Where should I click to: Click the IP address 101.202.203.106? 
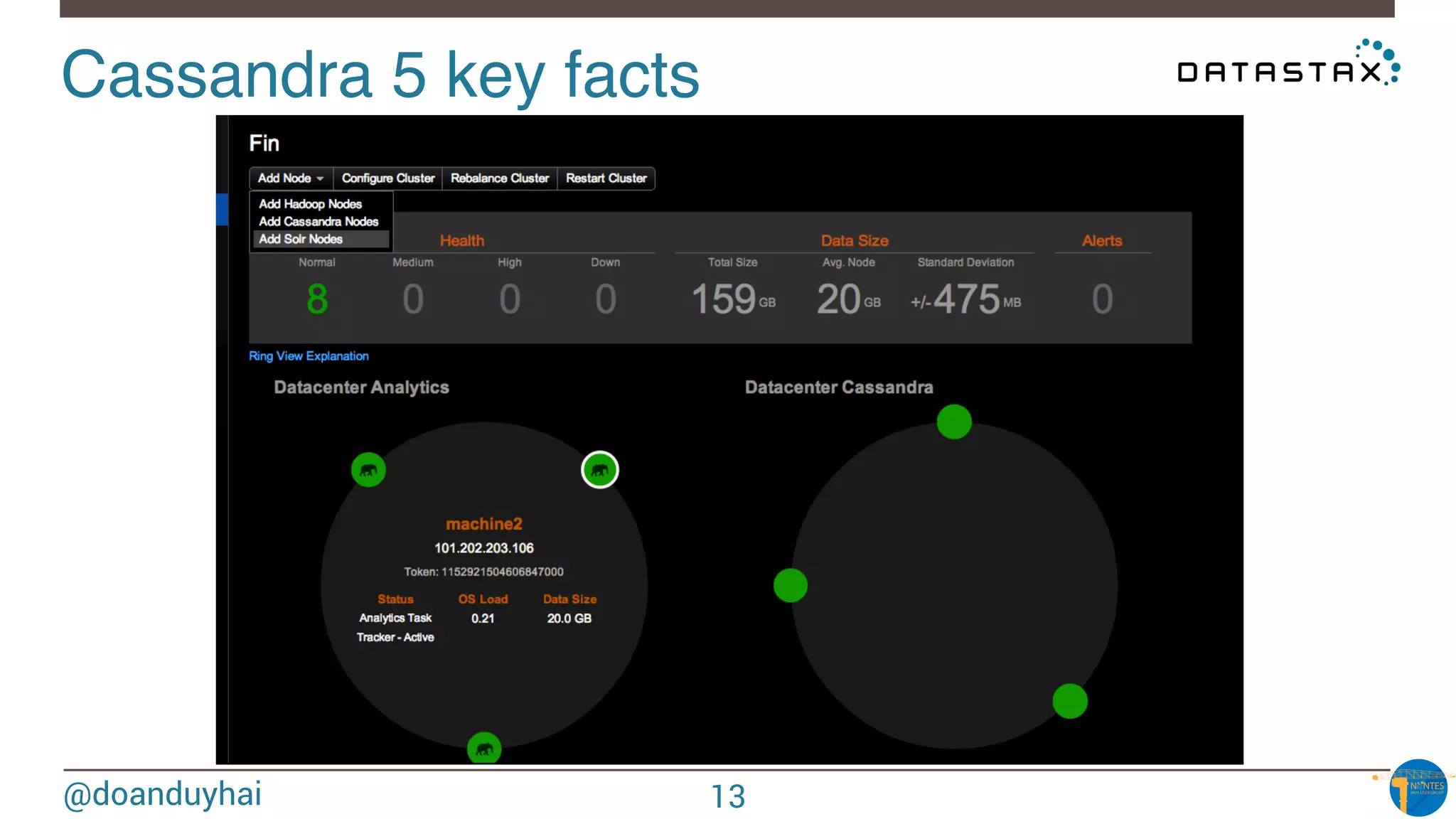point(484,548)
